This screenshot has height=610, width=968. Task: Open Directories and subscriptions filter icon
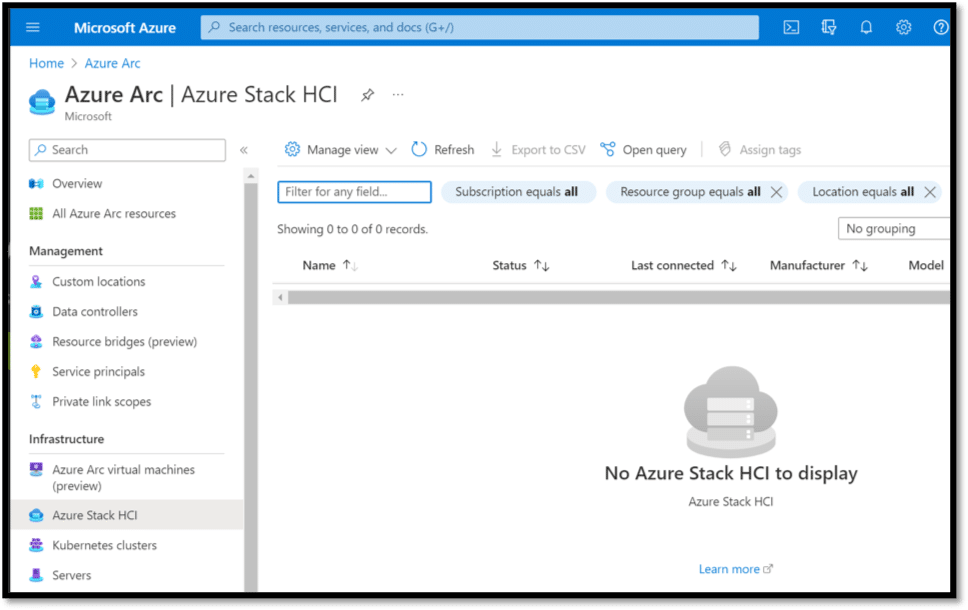(828, 27)
